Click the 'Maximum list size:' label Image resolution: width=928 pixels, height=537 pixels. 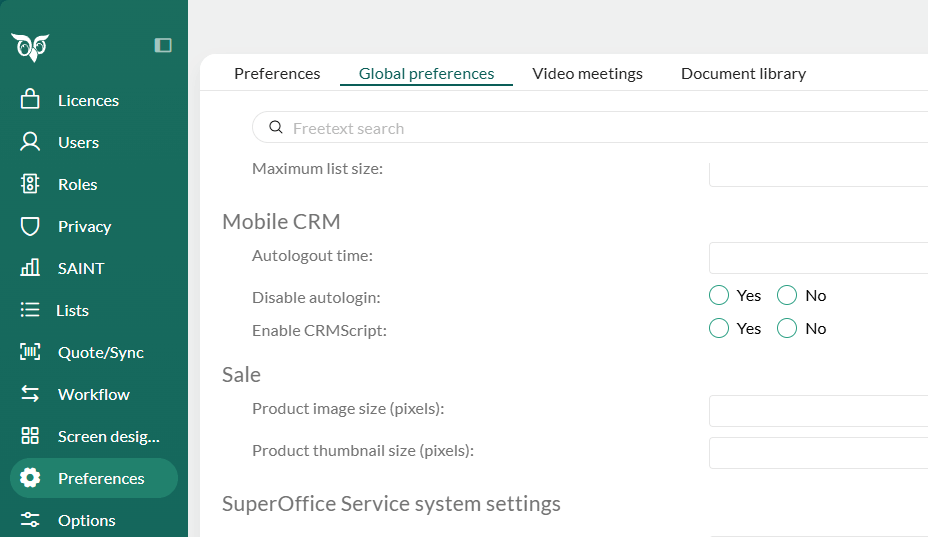tap(317, 169)
